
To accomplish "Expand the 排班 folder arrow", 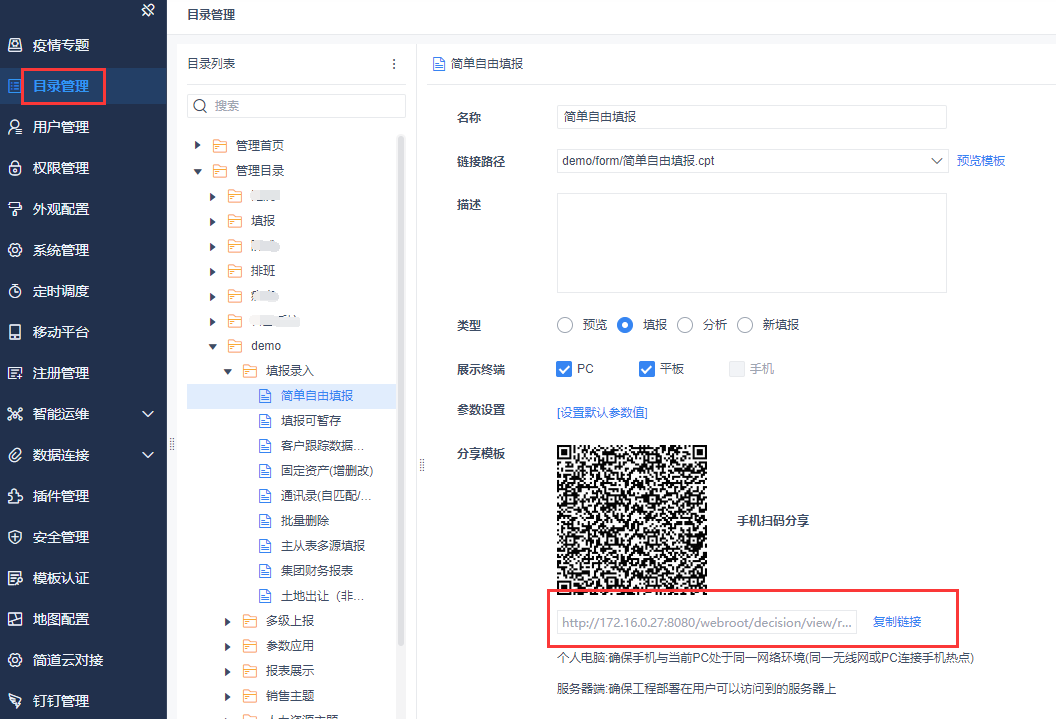I will click(213, 272).
